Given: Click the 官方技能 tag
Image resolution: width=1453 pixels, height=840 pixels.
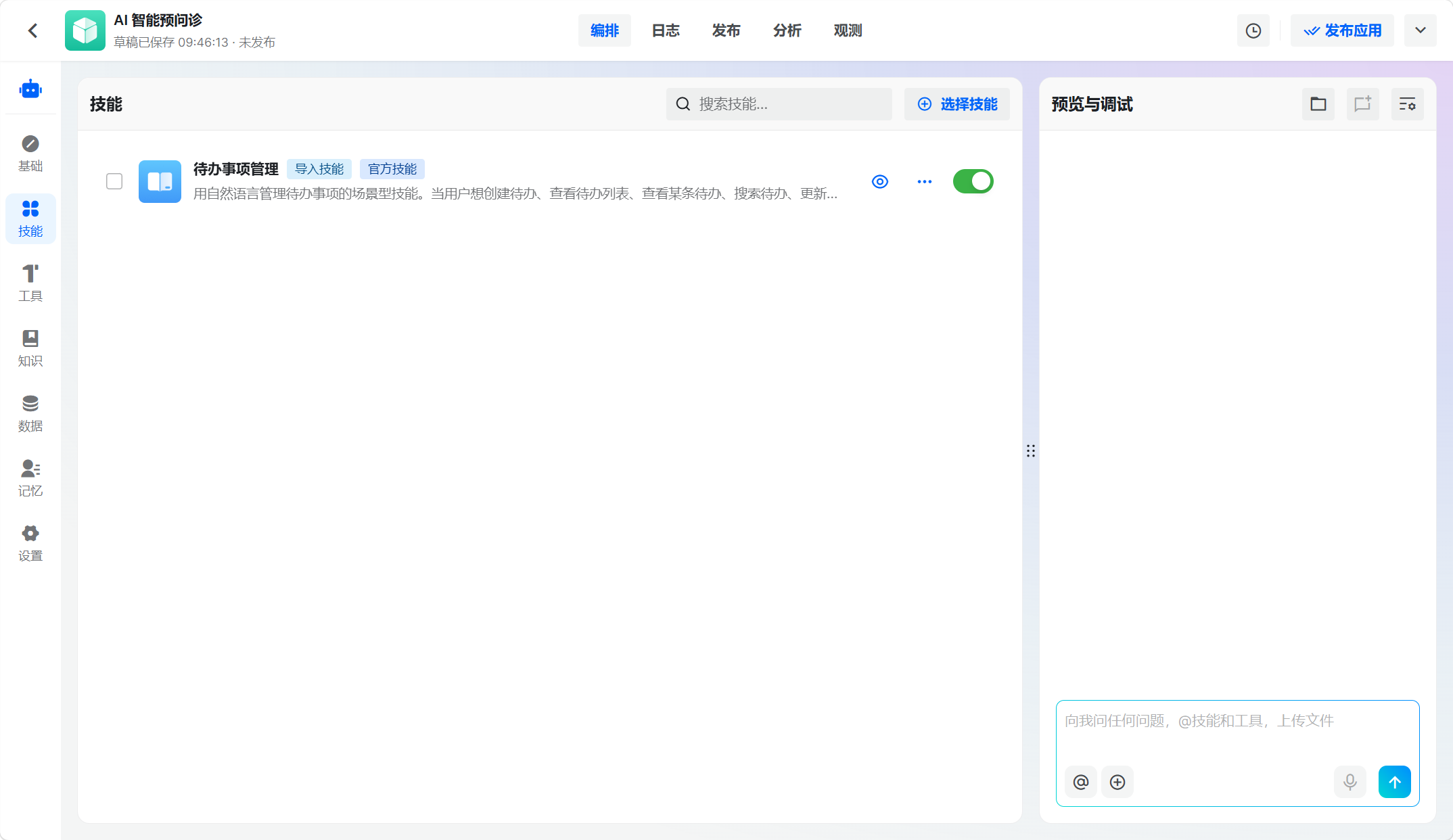Looking at the screenshot, I should [392, 169].
